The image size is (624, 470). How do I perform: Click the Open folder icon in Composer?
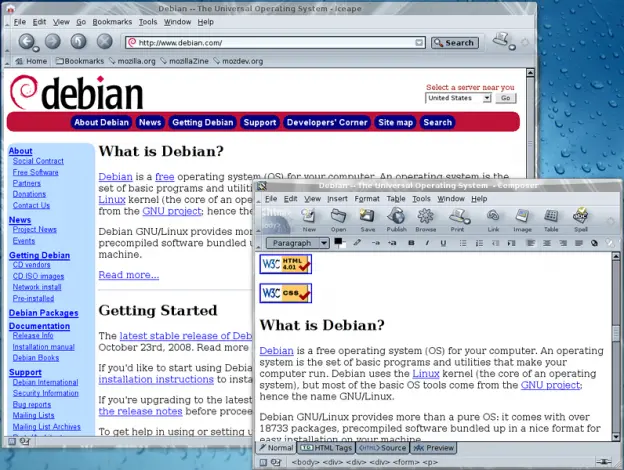pos(338,220)
